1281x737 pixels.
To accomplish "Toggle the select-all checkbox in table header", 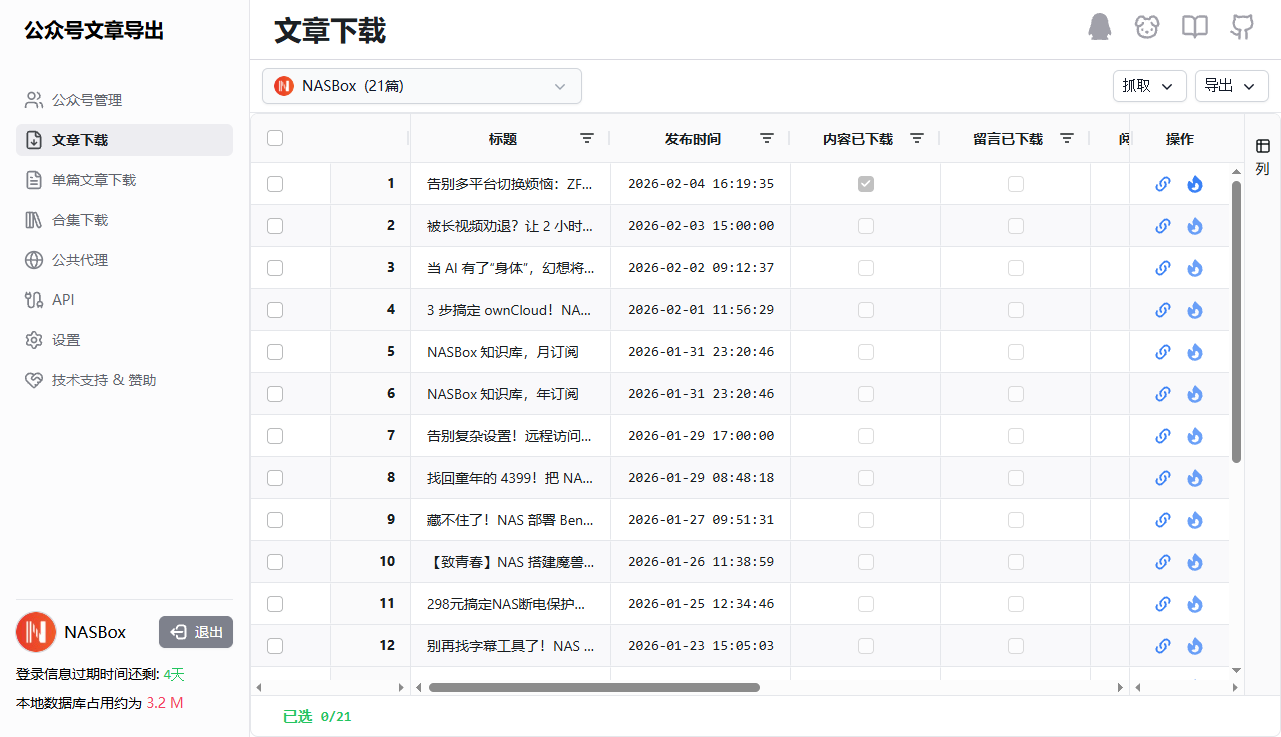I will pos(275,139).
